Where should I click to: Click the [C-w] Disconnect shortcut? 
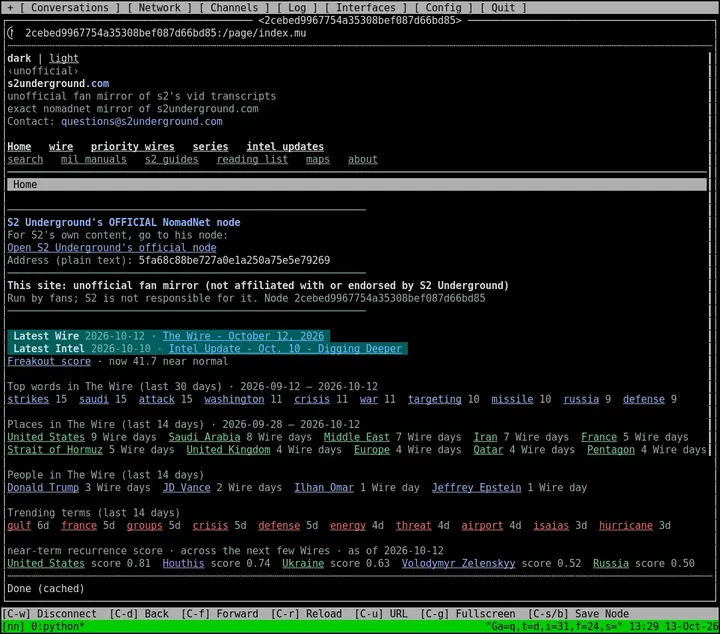(50, 614)
